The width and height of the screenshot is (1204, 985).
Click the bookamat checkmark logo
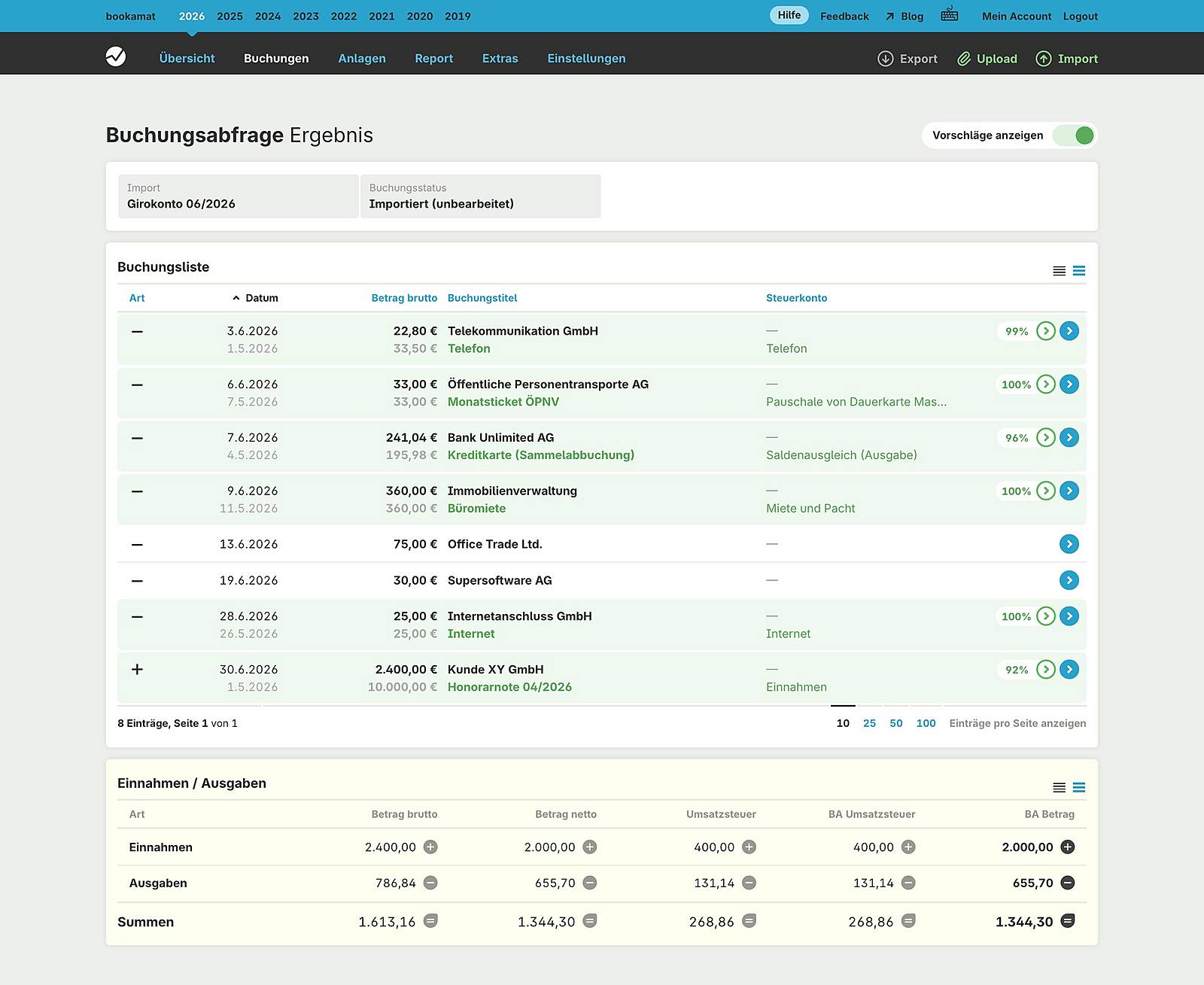116,57
